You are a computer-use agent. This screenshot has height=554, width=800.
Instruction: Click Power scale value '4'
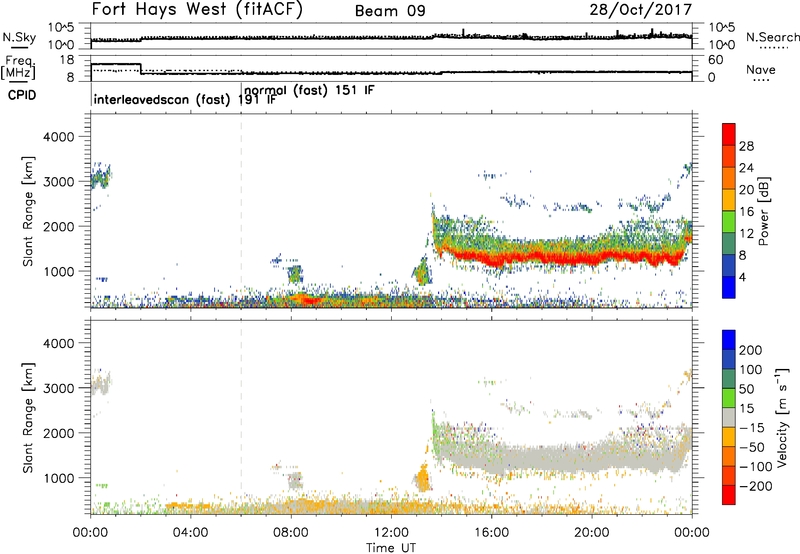[742, 277]
